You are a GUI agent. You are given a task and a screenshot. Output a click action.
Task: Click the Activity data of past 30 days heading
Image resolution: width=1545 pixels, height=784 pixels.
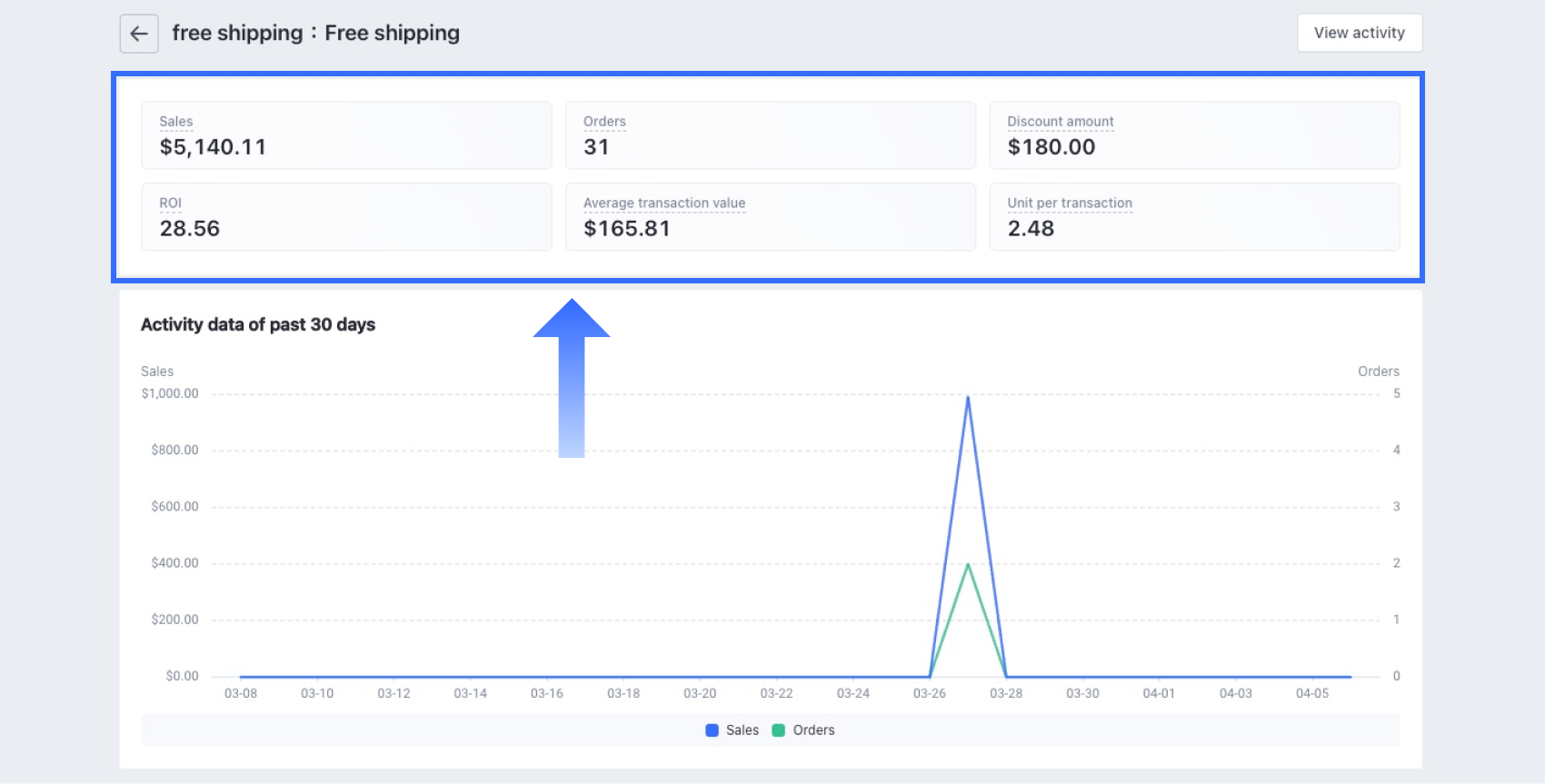(258, 324)
